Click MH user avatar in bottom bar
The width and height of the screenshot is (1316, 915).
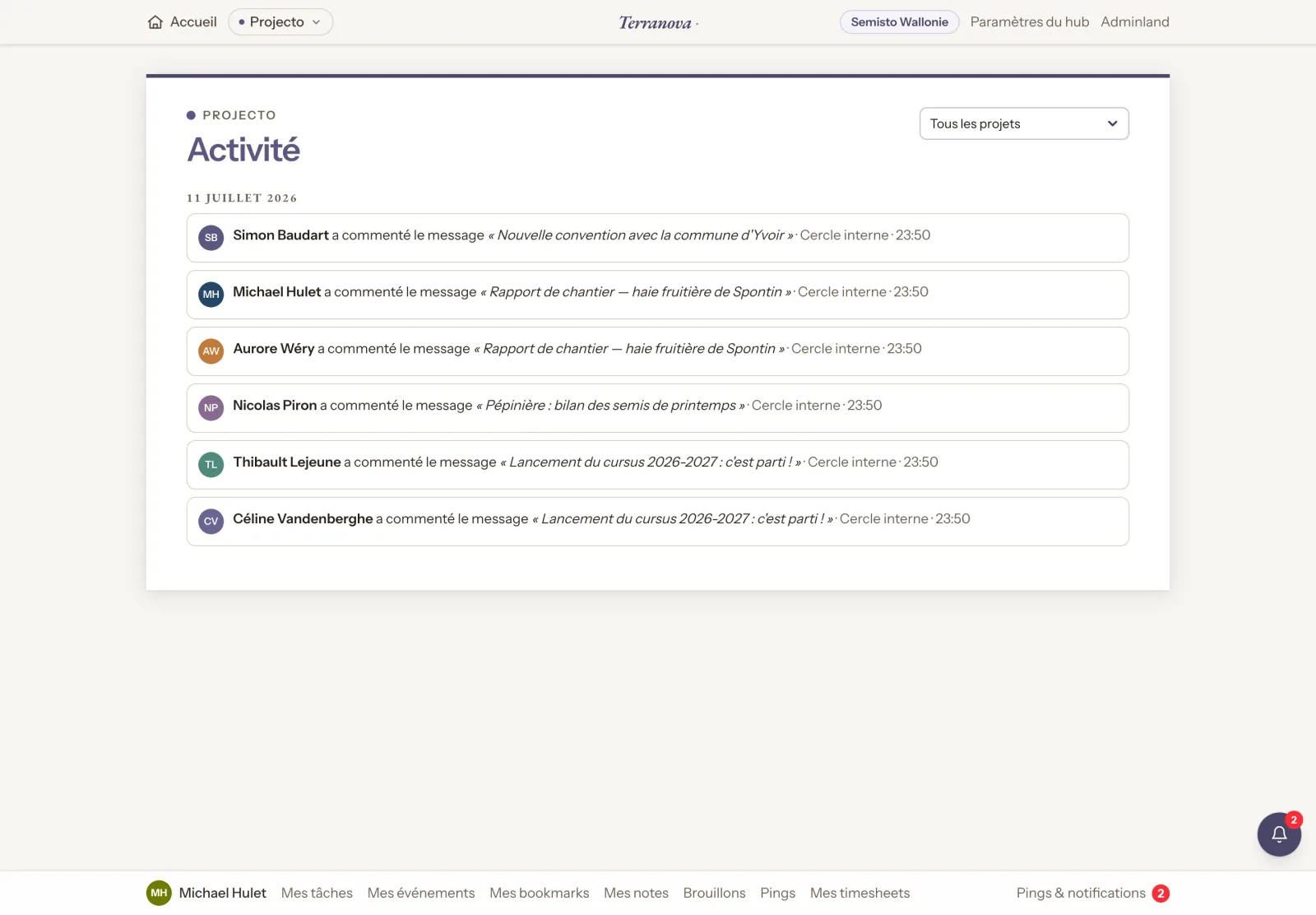159,893
